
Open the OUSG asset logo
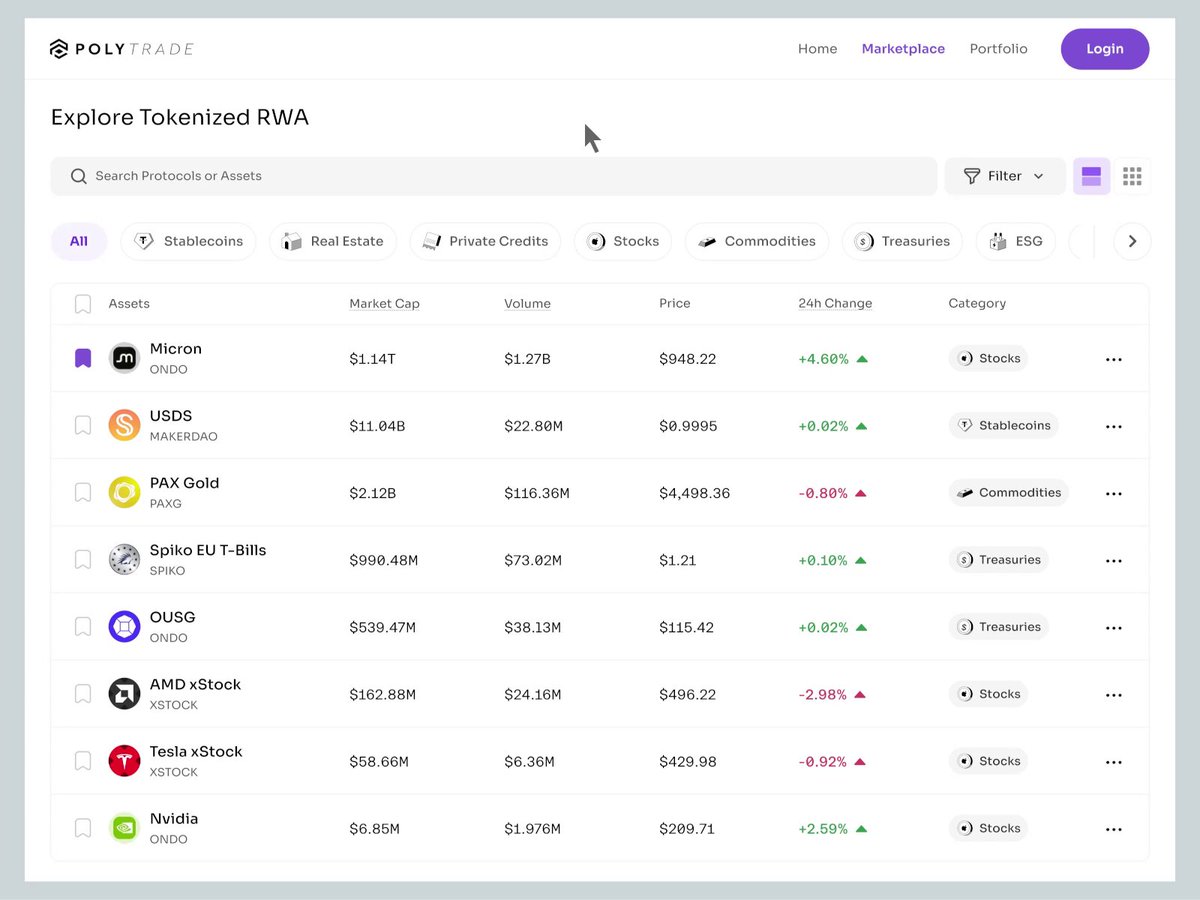124,626
